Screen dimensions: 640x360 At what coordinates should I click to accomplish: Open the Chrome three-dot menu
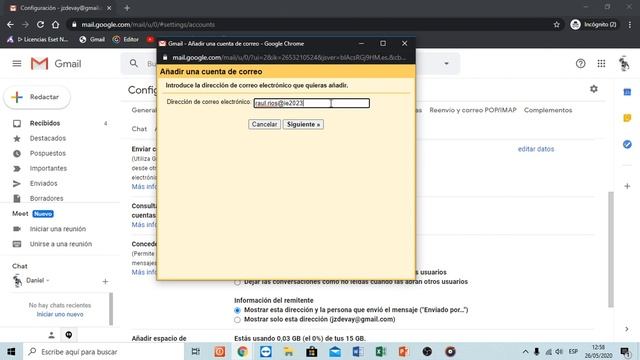tap(630, 24)
